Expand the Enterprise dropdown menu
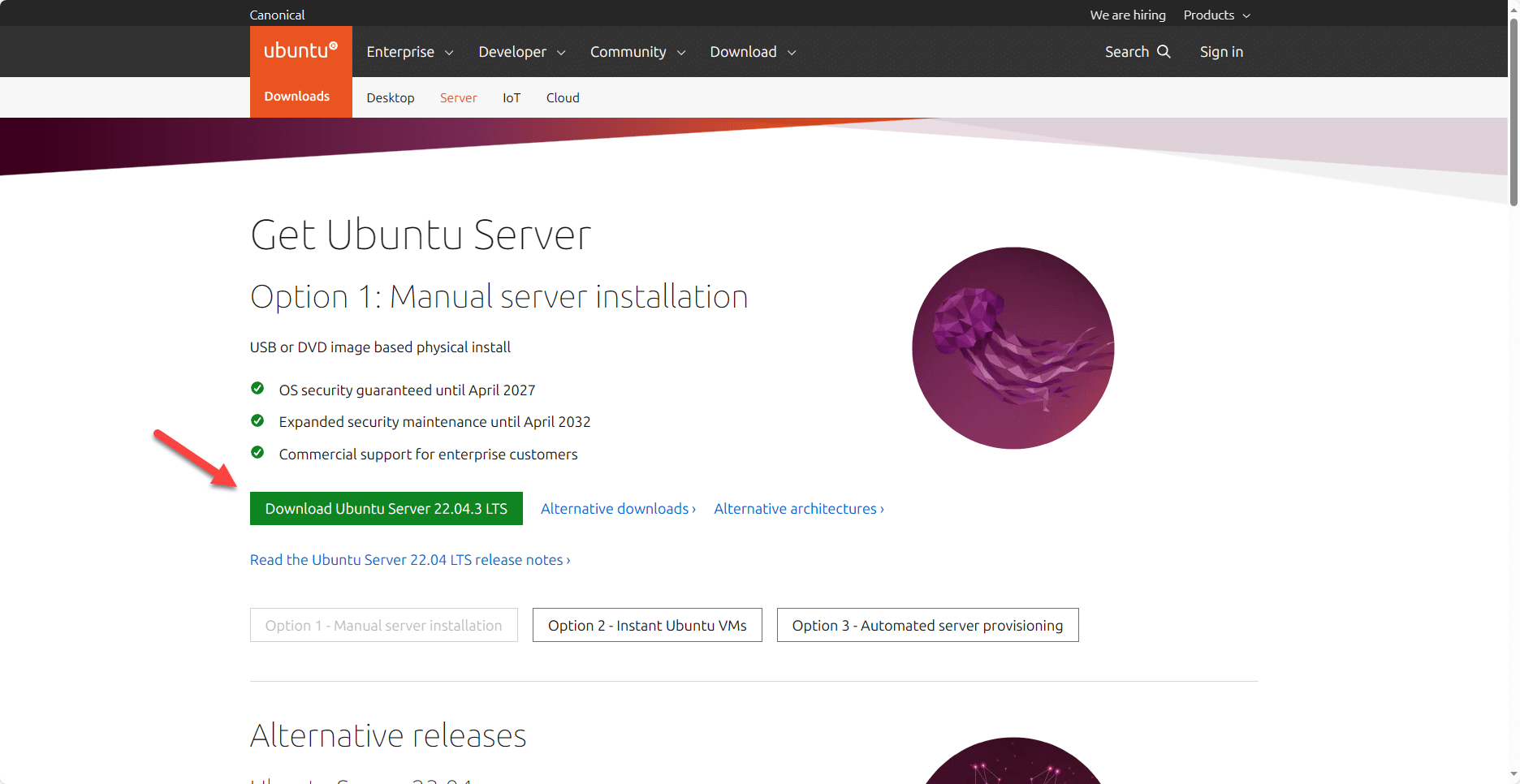The height and width of the screenshot is (784, 1520). pyautogui.click(x=409, y=52)
